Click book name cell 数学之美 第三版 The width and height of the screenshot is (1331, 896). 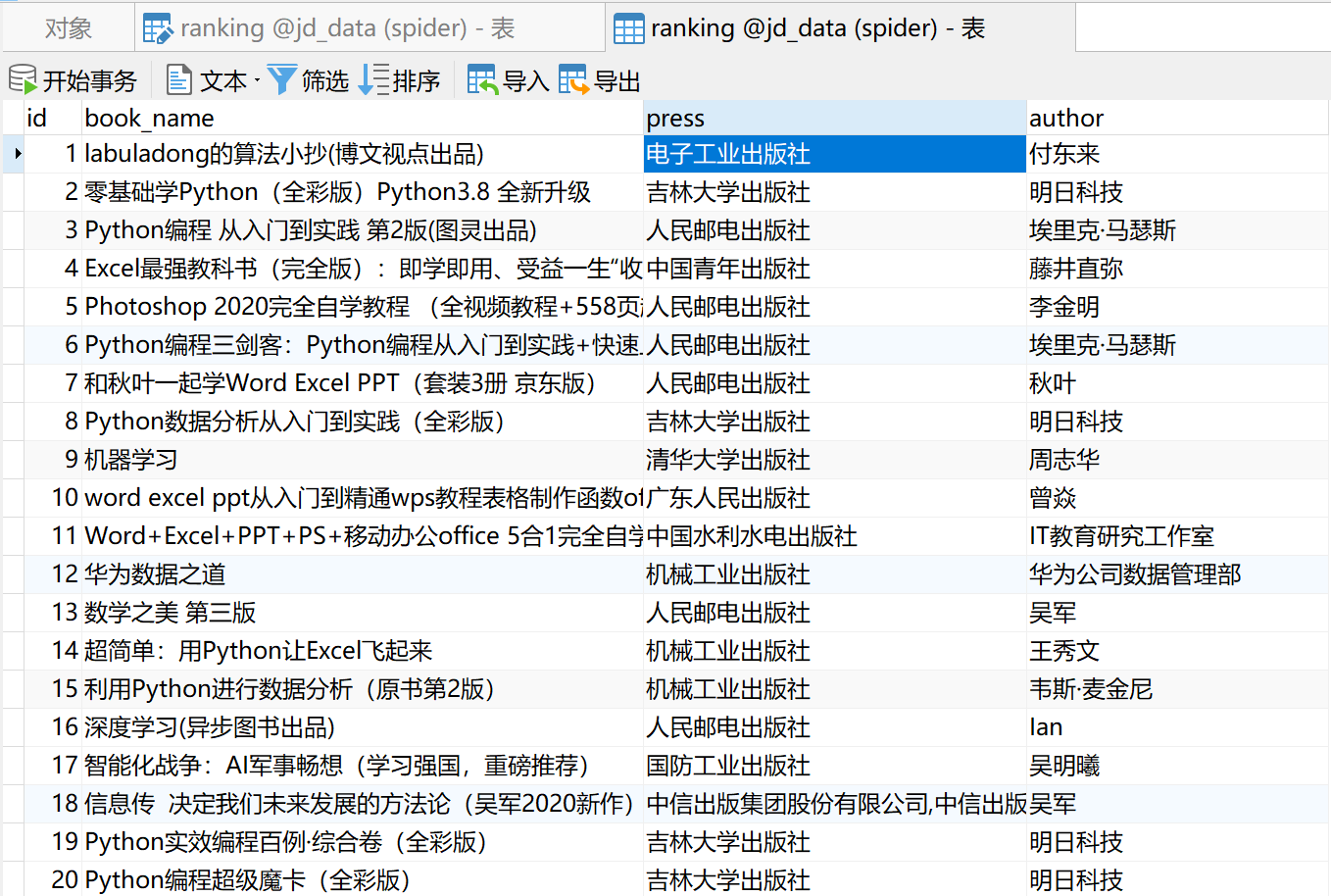point(362,613)
